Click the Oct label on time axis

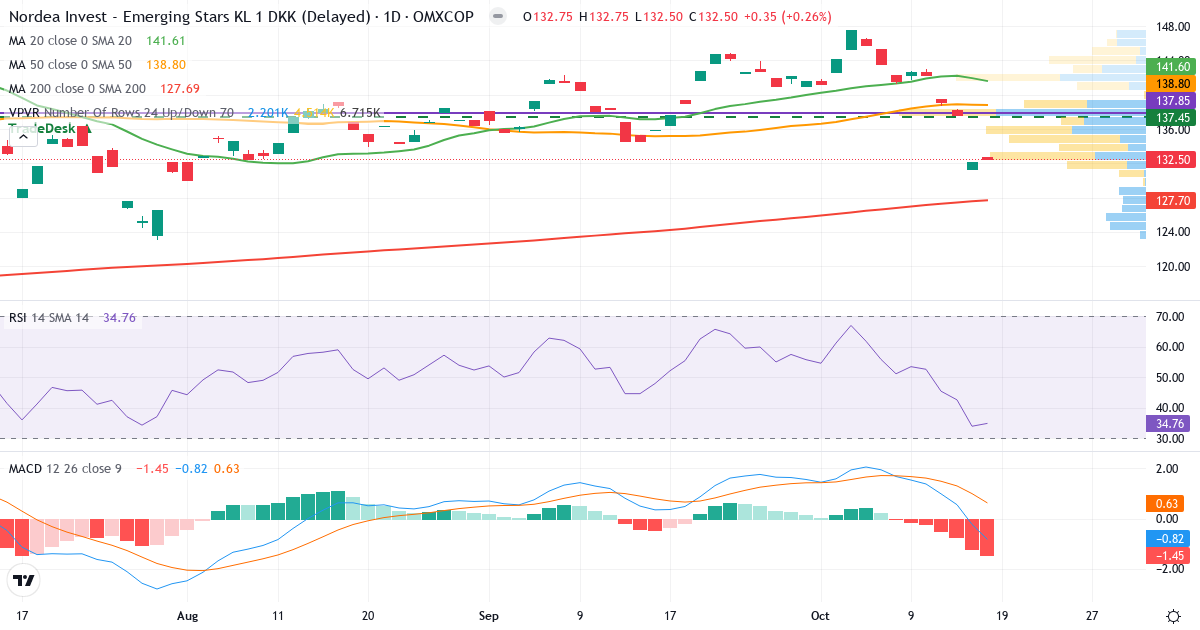coord(821,616)
